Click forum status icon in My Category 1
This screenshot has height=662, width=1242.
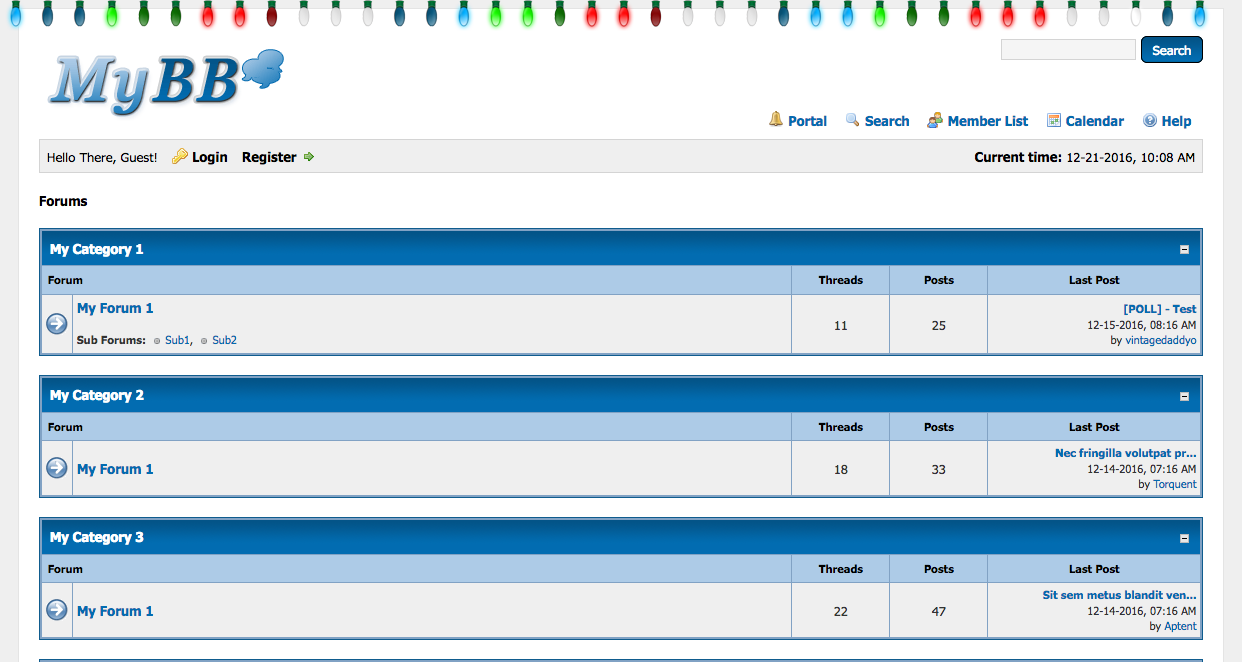(57, 324)
